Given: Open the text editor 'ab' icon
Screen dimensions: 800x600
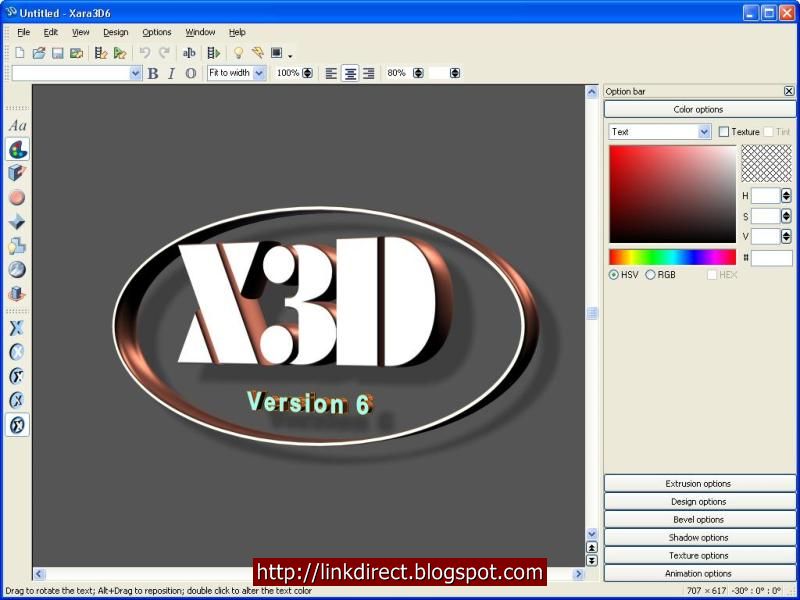Looking at the screenshot, I should pos(189,53).
